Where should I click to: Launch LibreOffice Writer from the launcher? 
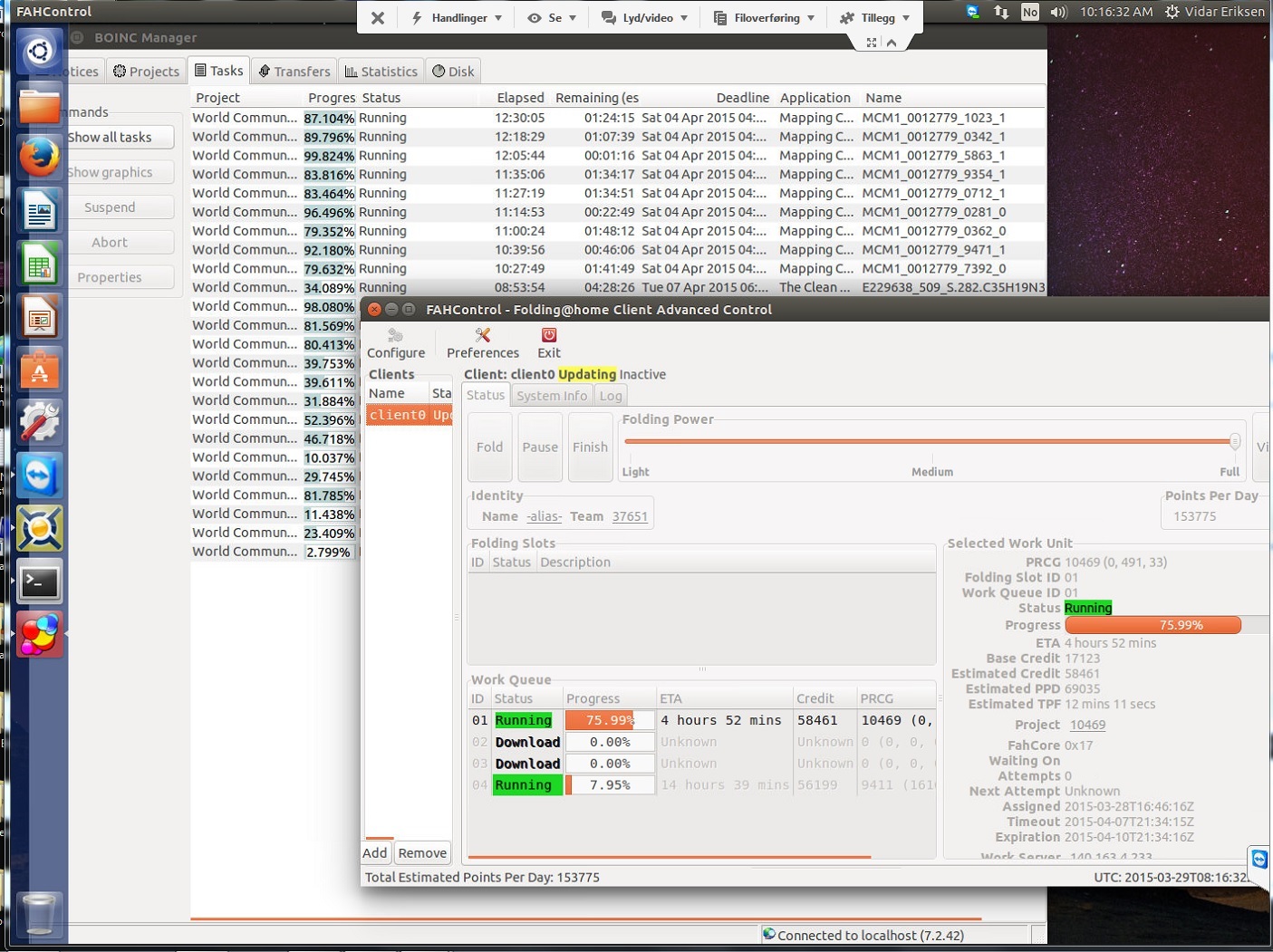tap(39, 211)
